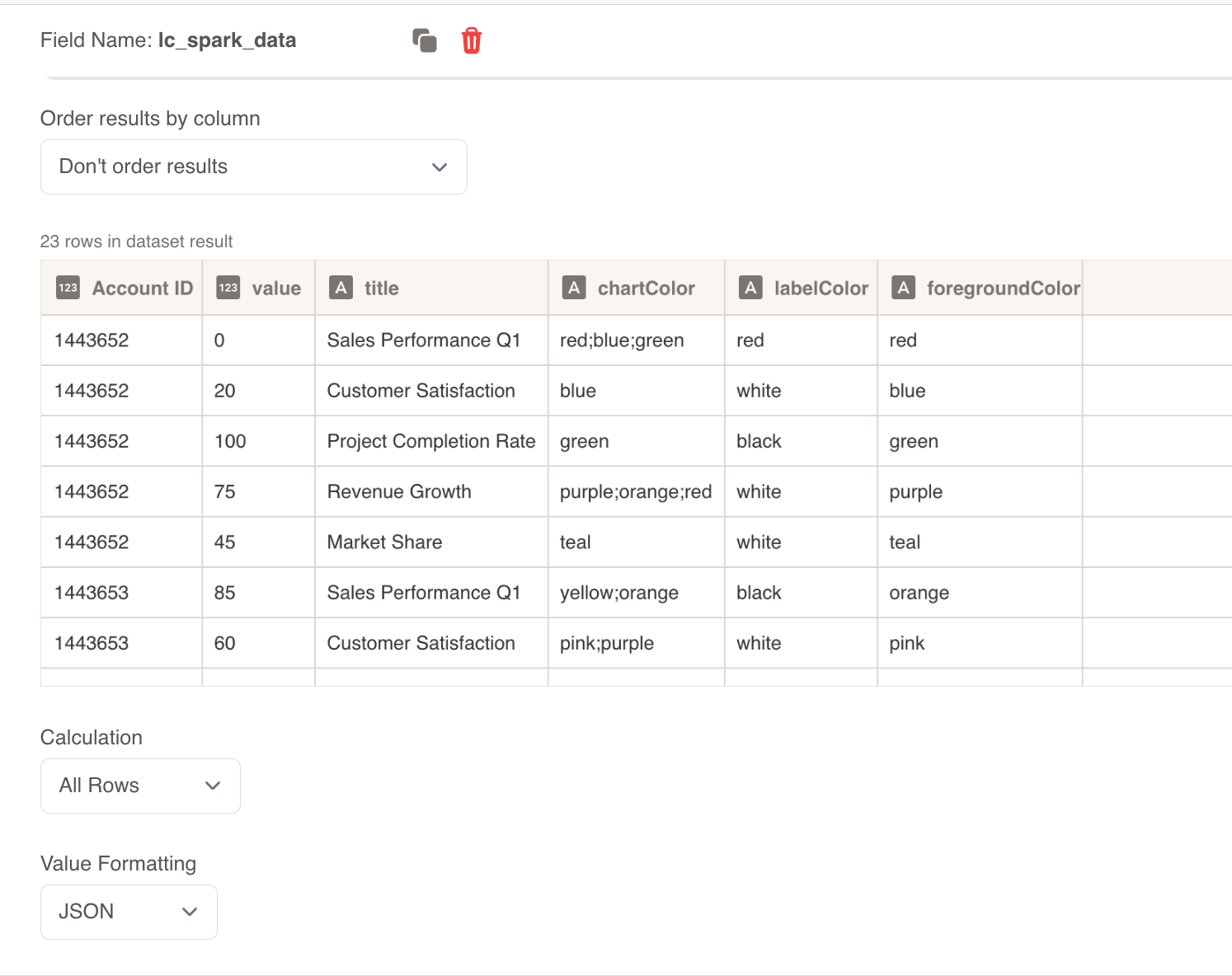The height and width of the screenshot is (976, 1232).
Task: Click the green foregroundColor cell
Action: [980, 441]
